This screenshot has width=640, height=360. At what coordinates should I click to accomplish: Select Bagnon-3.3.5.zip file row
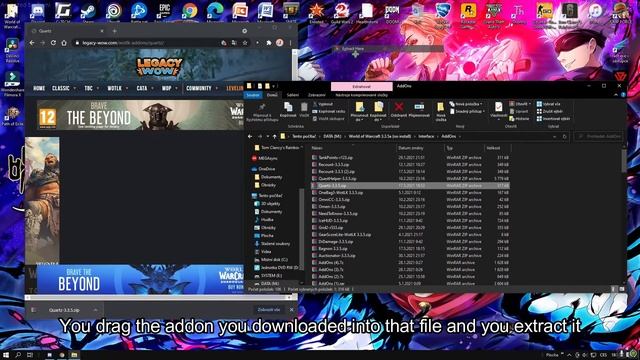[410, 249]
